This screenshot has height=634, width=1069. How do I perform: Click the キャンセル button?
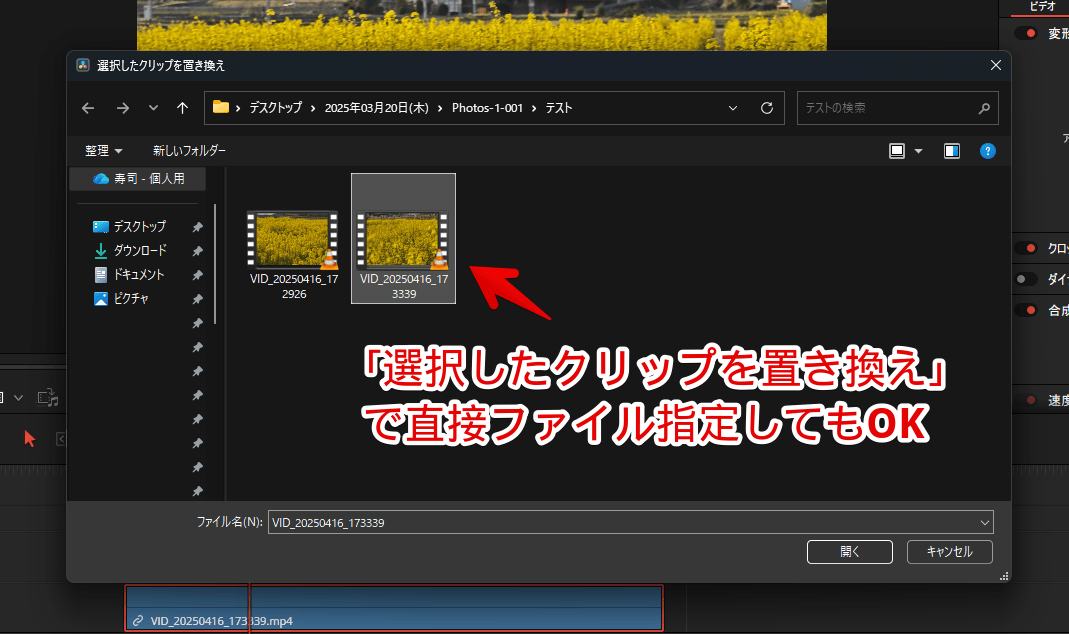pos(949,551)
